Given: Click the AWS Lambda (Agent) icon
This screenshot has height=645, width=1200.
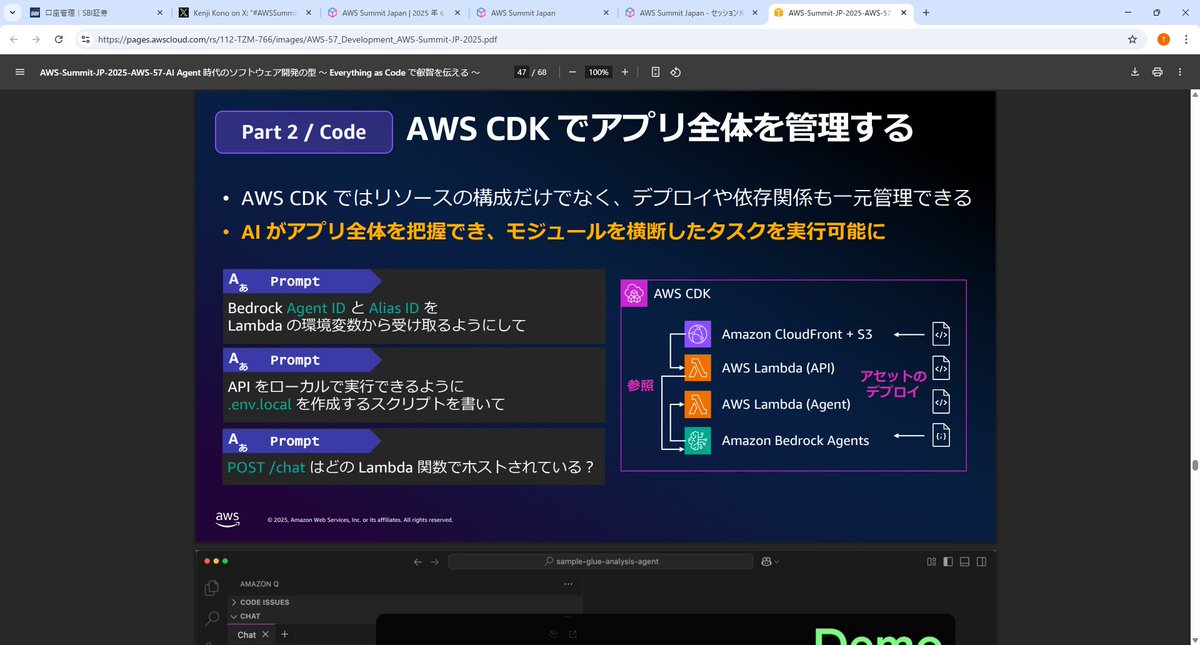Looking at the screenshot, I should (x=697, y=404).
